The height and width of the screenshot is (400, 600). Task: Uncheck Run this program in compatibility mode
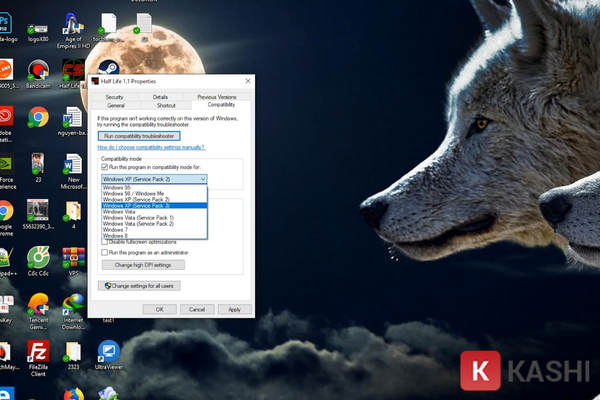(x=105, y=167)
